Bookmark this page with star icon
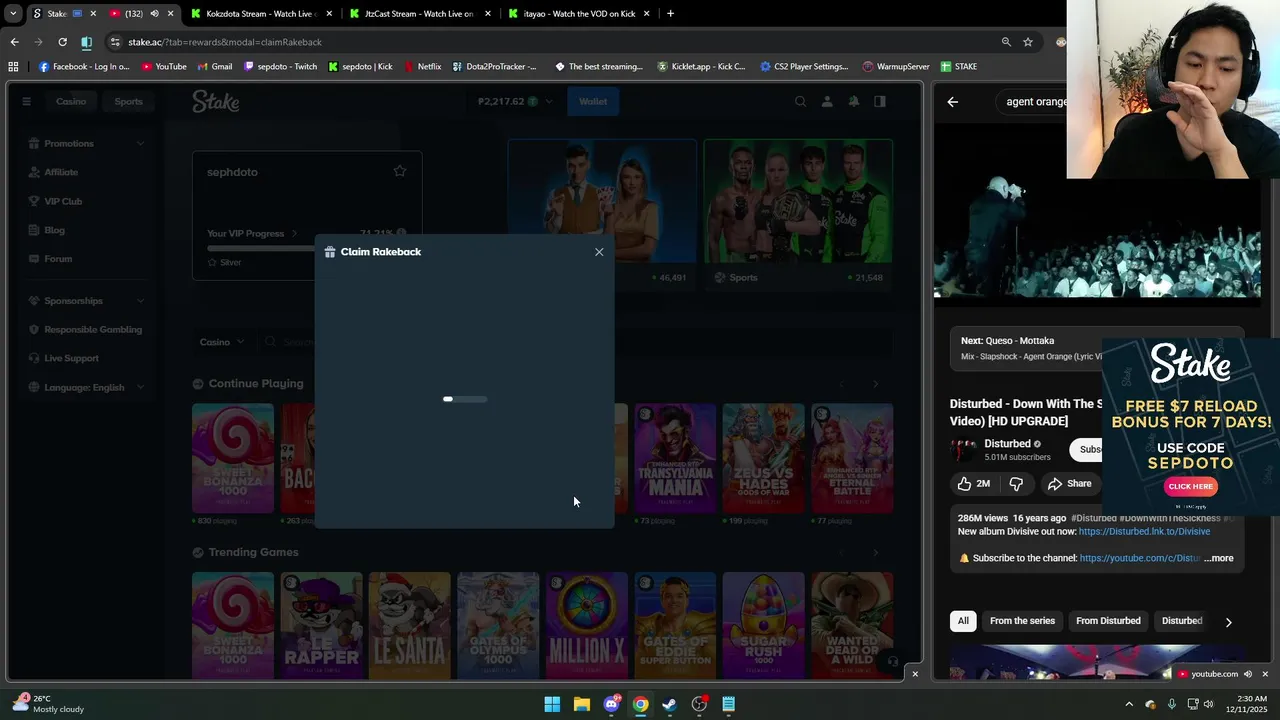The image size is (1280, 720). 1027,42
